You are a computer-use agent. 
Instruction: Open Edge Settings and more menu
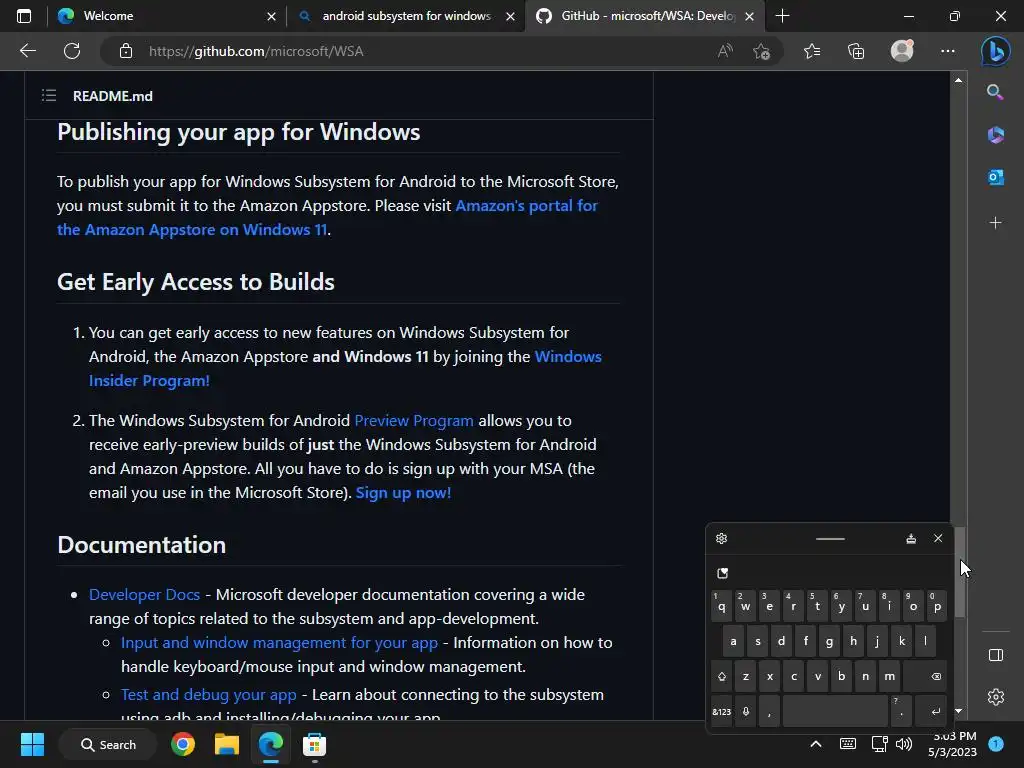coord(948,51)
